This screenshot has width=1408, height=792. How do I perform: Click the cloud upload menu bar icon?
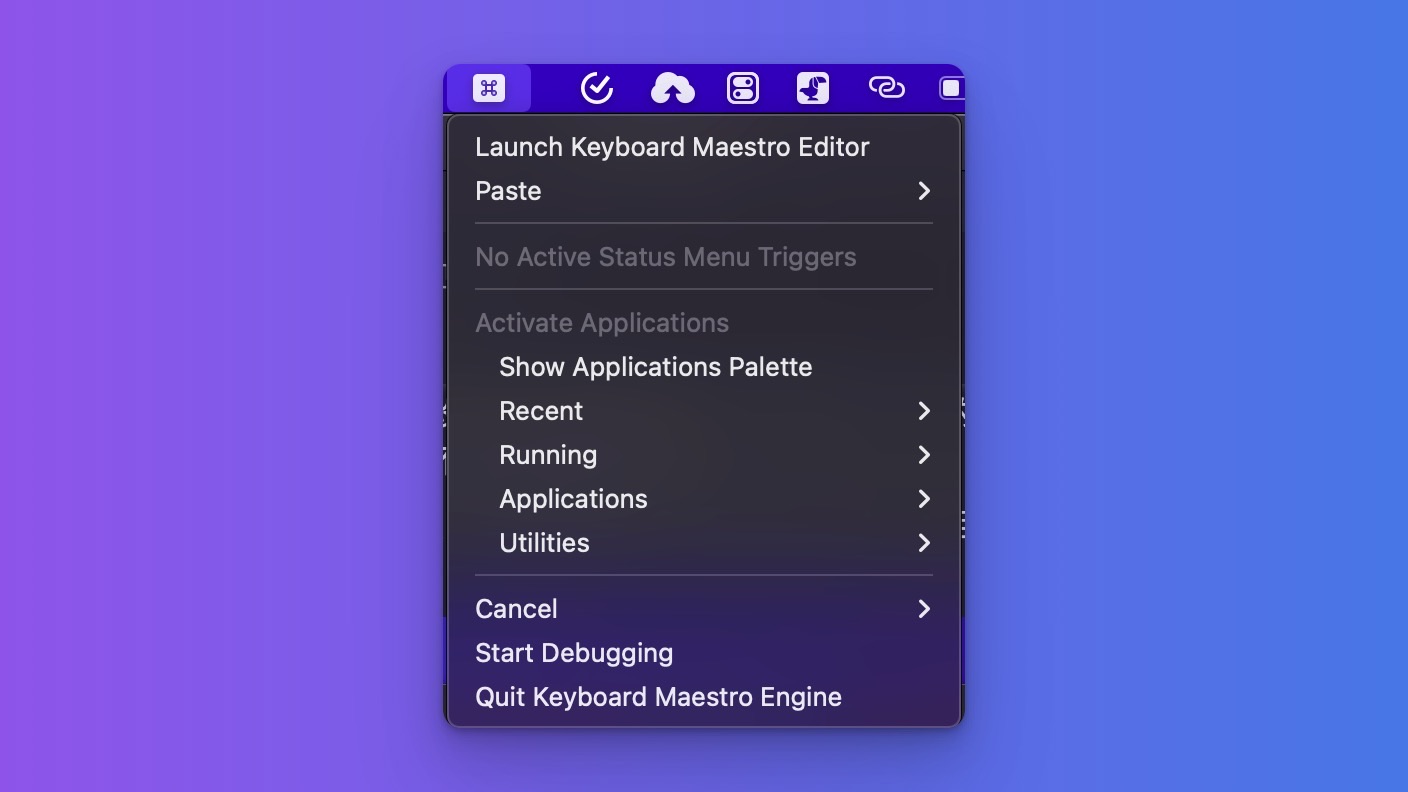pyautogui.click(x=673, y=88)
